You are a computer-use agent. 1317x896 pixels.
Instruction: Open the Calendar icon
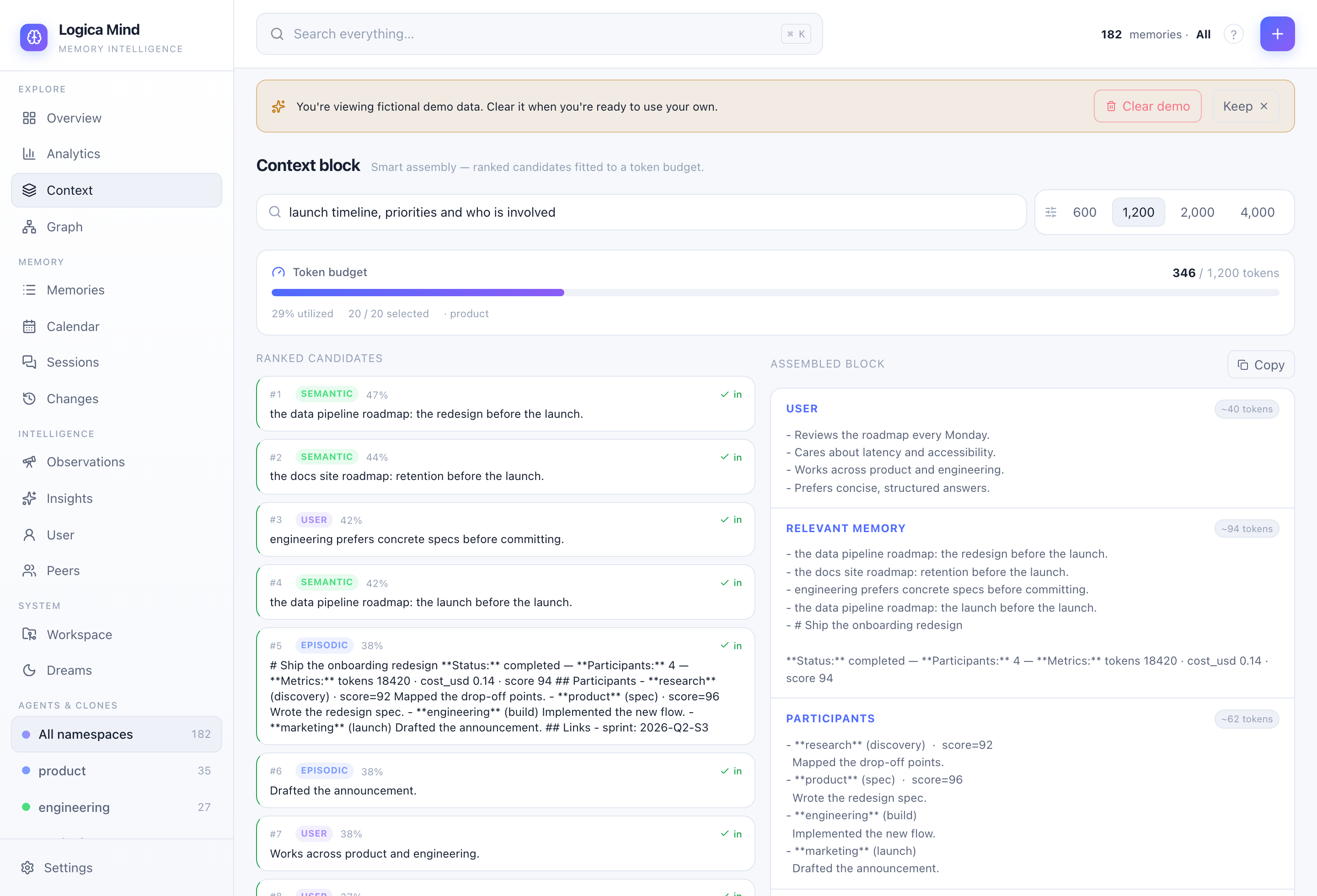click(29, 326)
